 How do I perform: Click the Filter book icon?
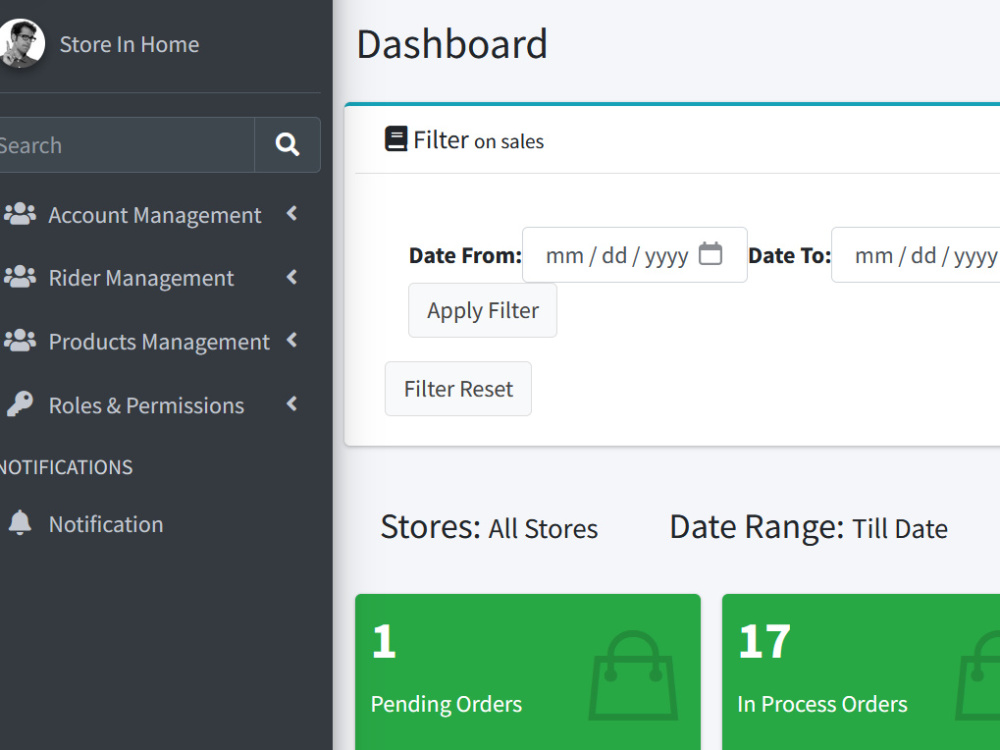point(395,138)
